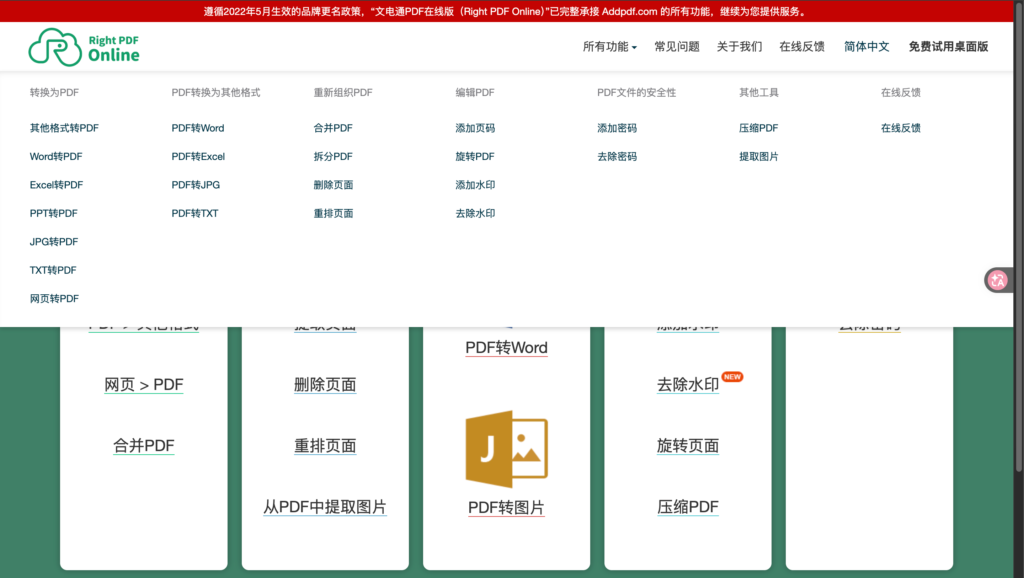Choose 旋转PDF menu entry

click(x=475, y=156)
